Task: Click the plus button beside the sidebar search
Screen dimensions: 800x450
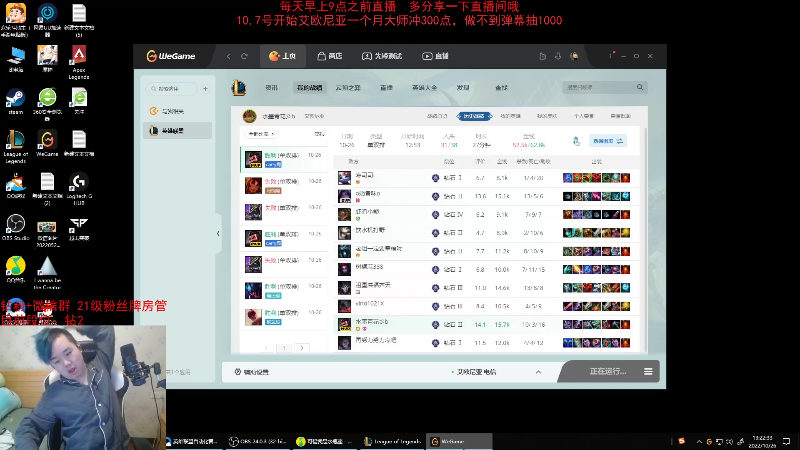Action: tap(206, 89)
